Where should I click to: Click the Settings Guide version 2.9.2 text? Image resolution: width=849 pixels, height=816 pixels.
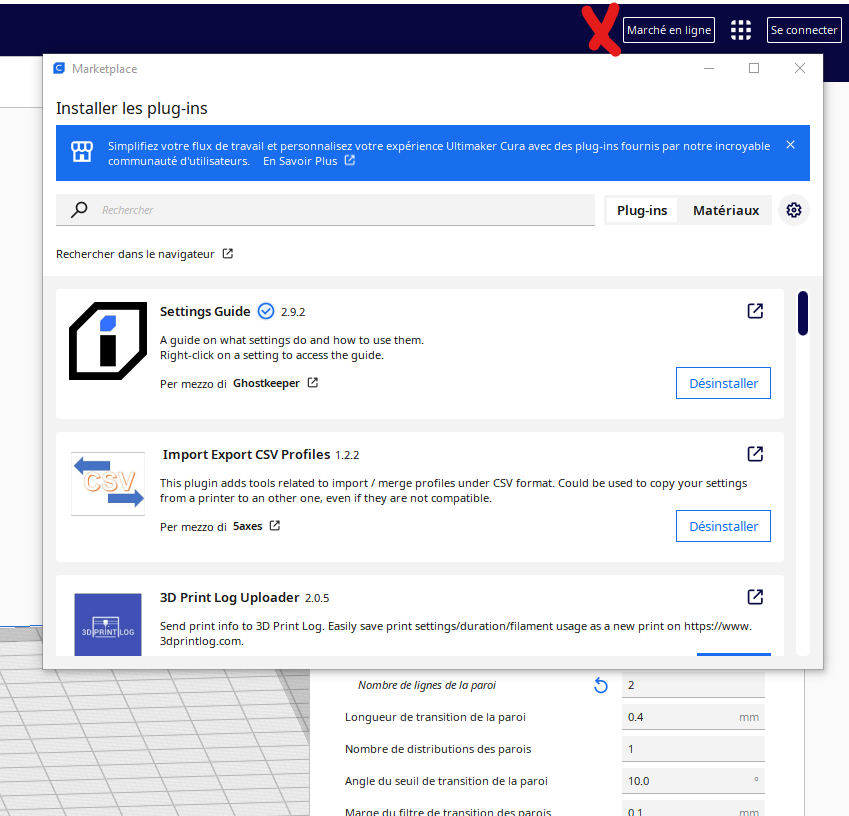pyautogui.click(x=293, y=312)
